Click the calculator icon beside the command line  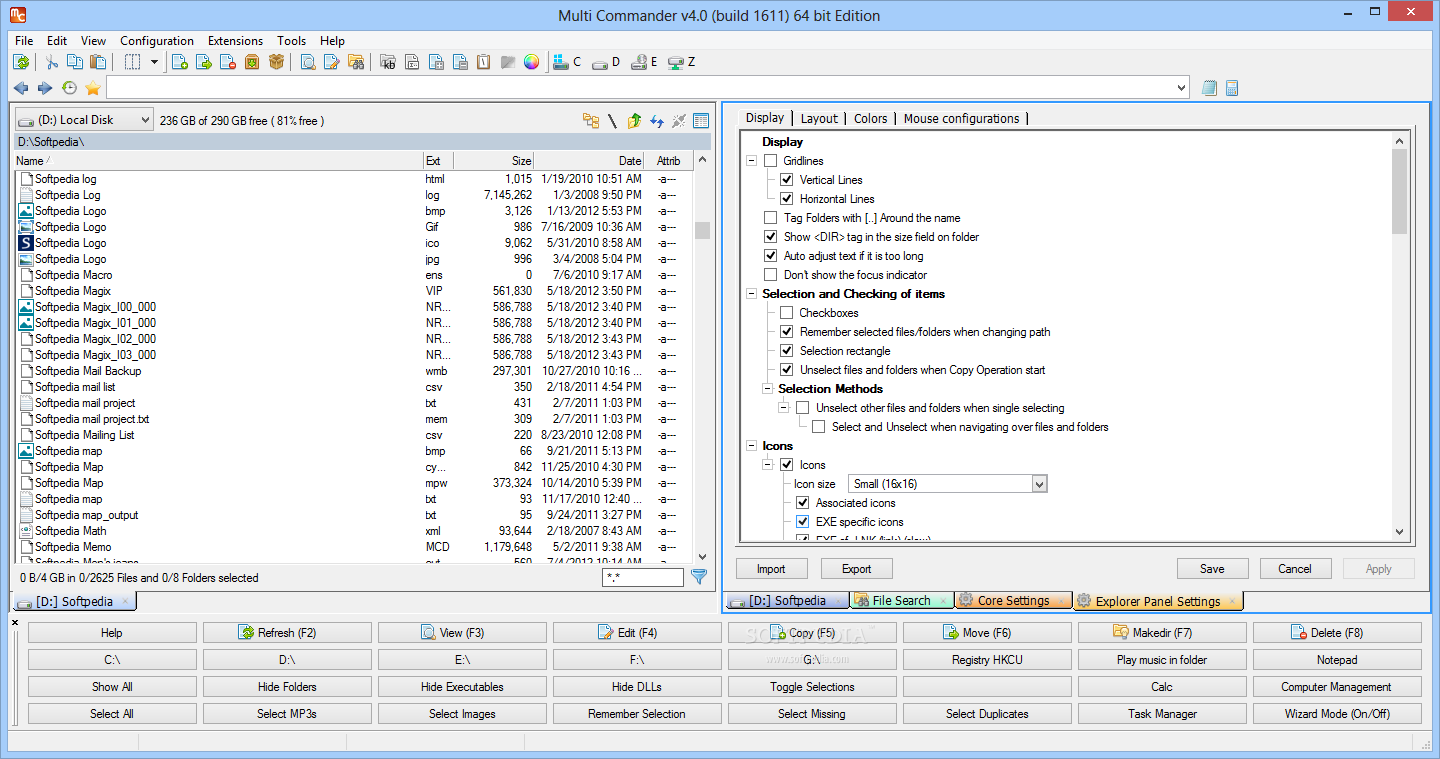1232,88
